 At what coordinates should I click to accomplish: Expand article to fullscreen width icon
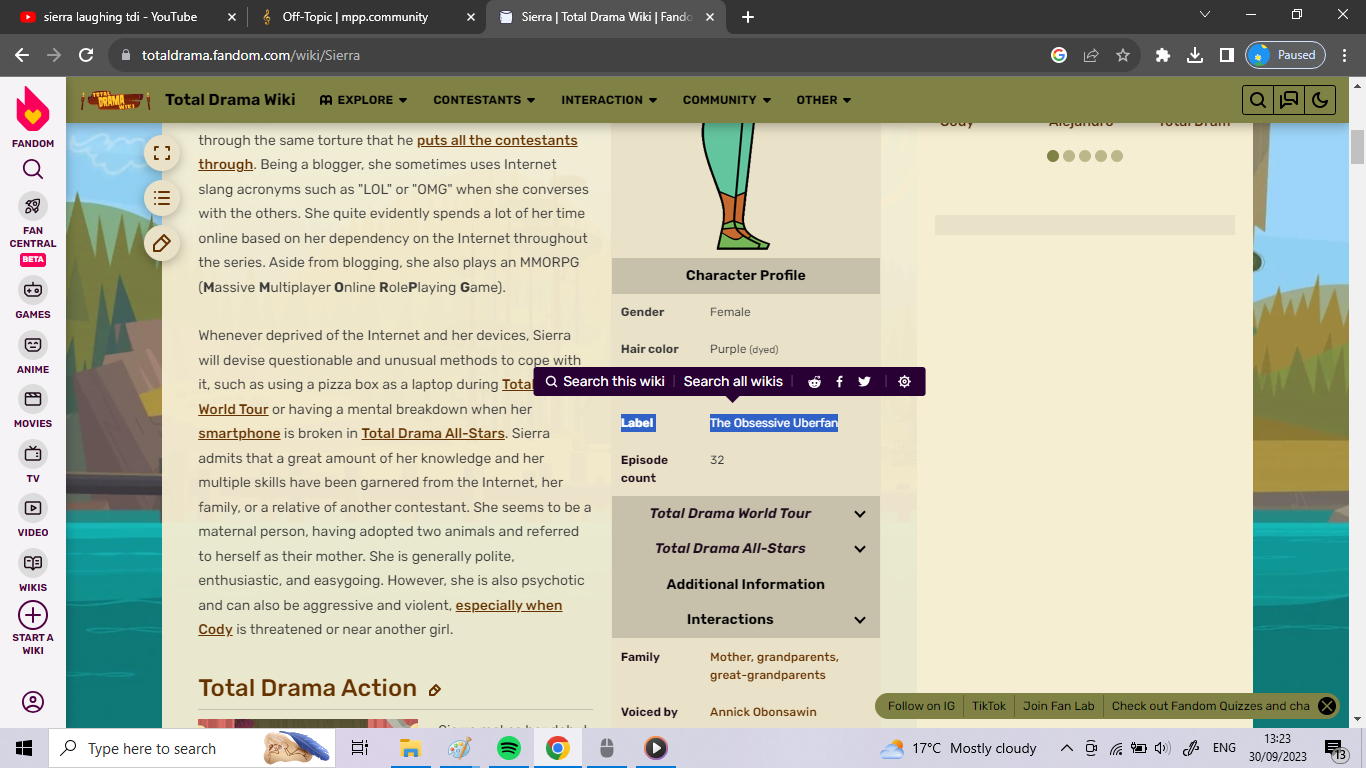pyautogui.click(x=162, y=153)
